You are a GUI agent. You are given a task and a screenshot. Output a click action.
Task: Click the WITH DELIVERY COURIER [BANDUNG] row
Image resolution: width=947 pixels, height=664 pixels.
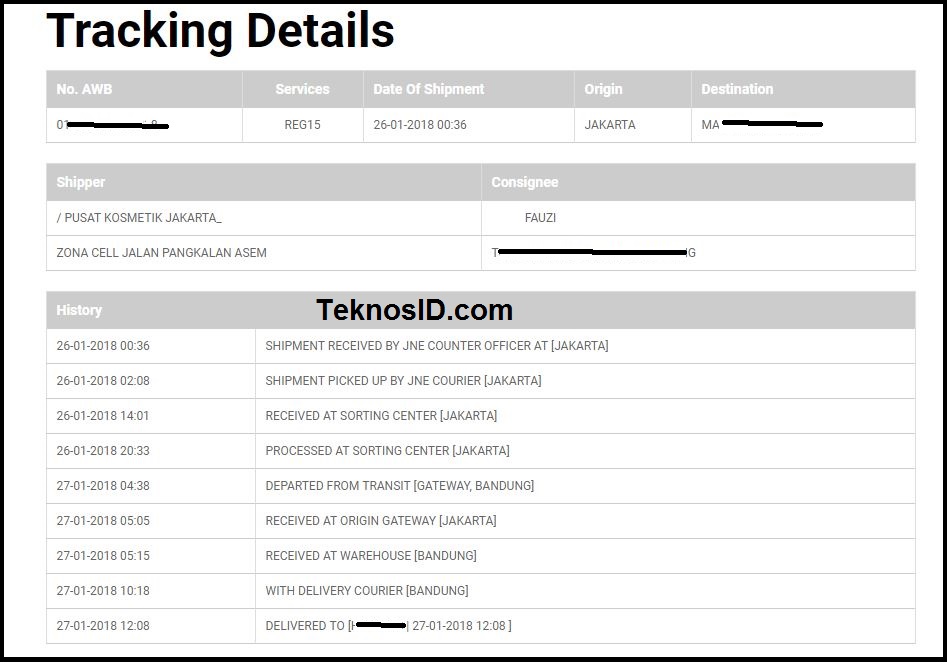(x=481, y=591)
